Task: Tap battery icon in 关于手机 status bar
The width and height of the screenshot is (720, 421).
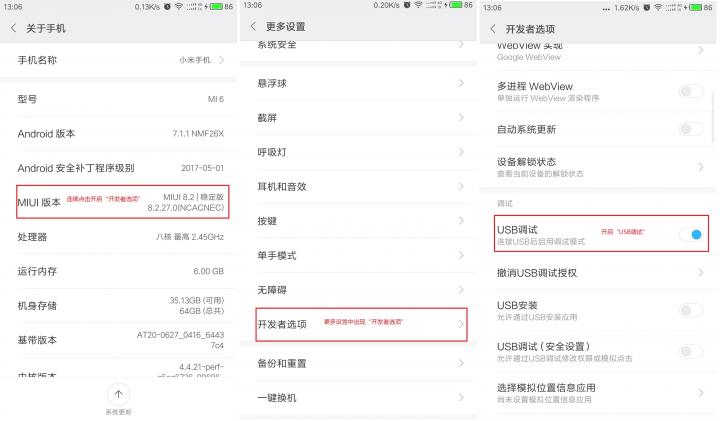Action: coord(216,6)
